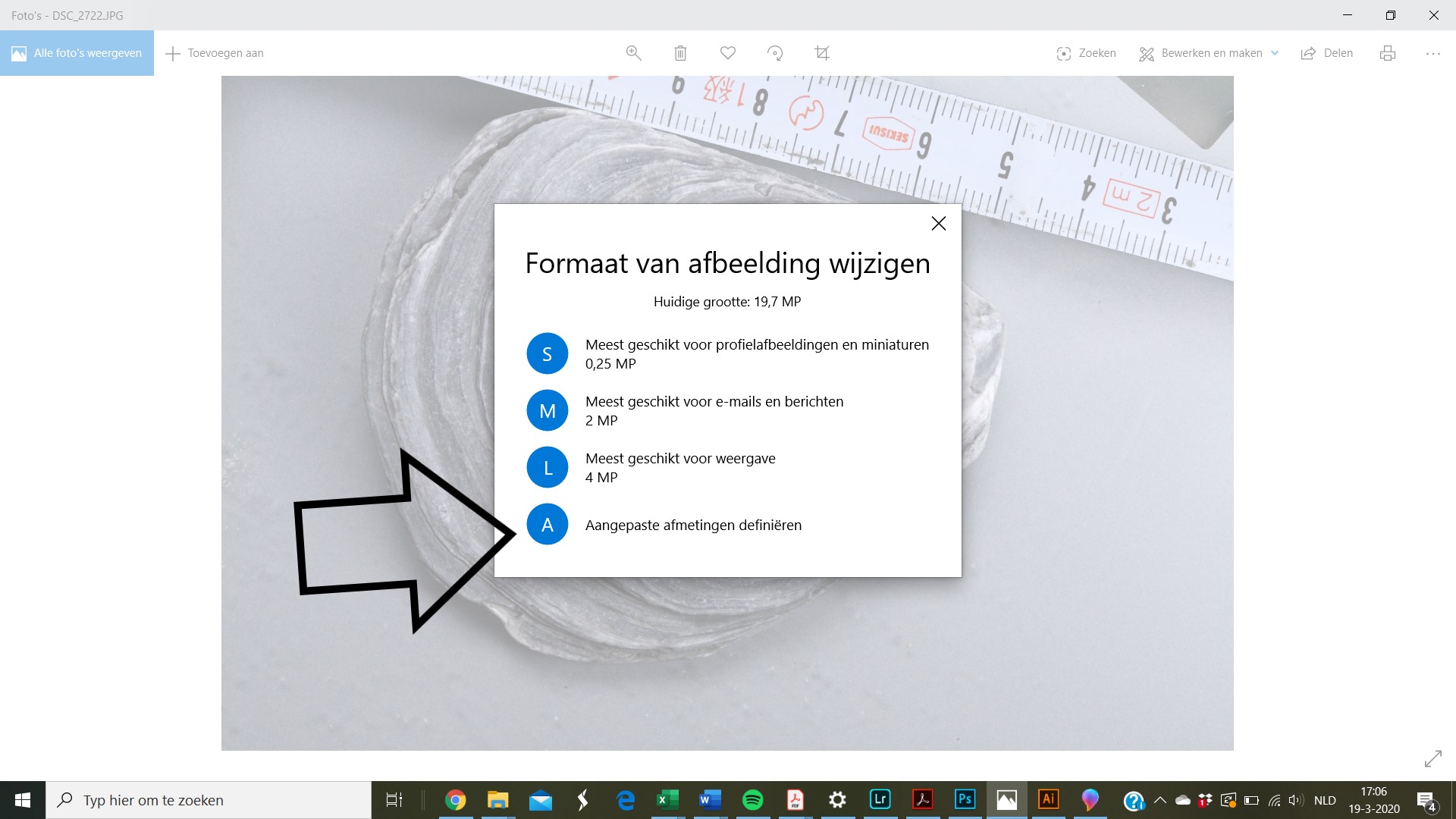Open the crop tool icon

click(x=822, y=53)
